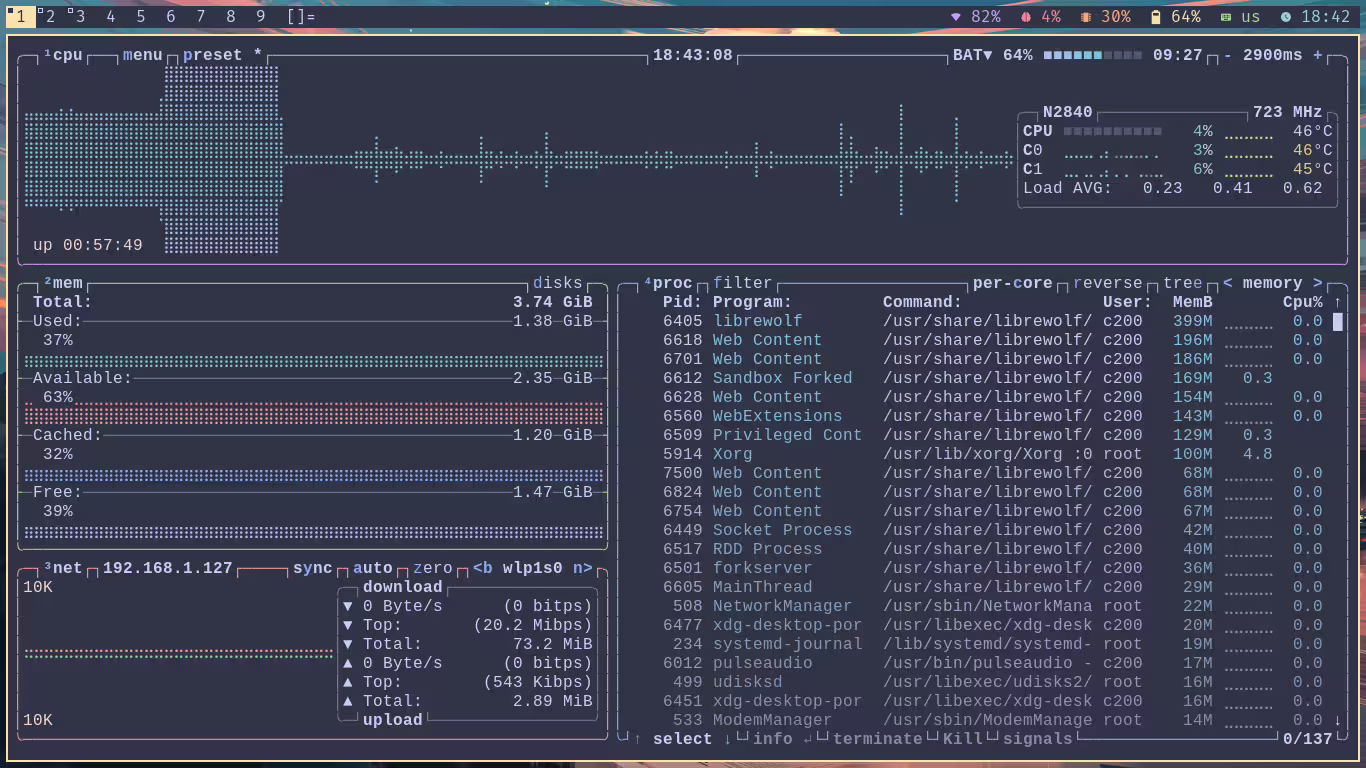Image resolution: width=1366 pixels, height=768 pixels.
Task: Open the preset selector in cpu box
Action: click(212, 55)
